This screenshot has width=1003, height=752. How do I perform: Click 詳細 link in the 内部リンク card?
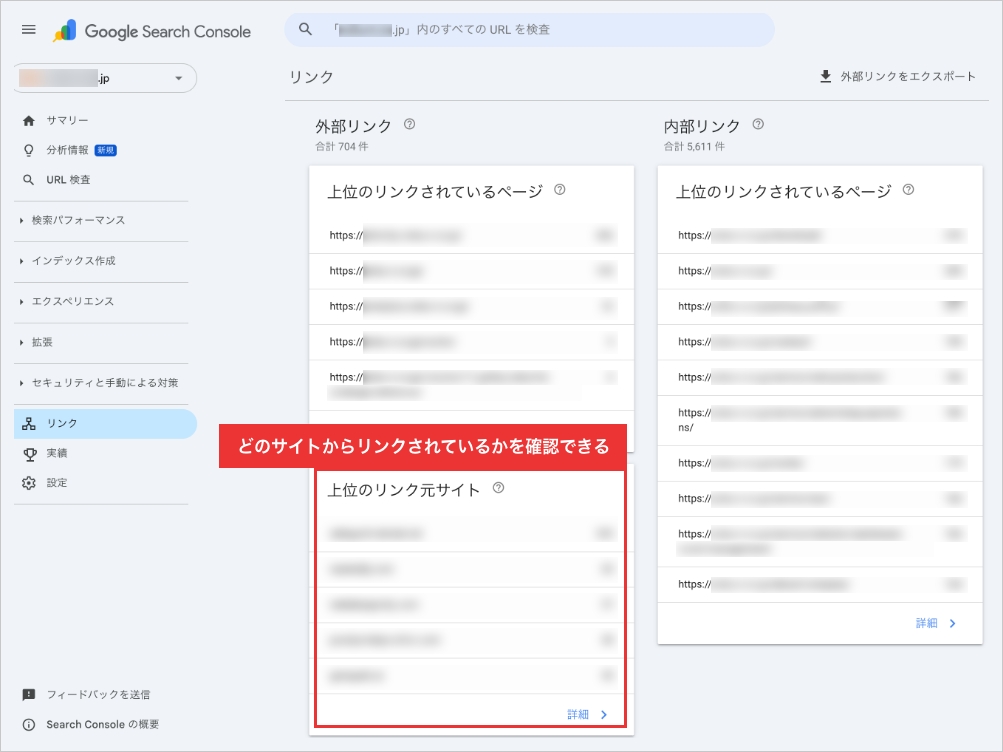coord(936,623)
